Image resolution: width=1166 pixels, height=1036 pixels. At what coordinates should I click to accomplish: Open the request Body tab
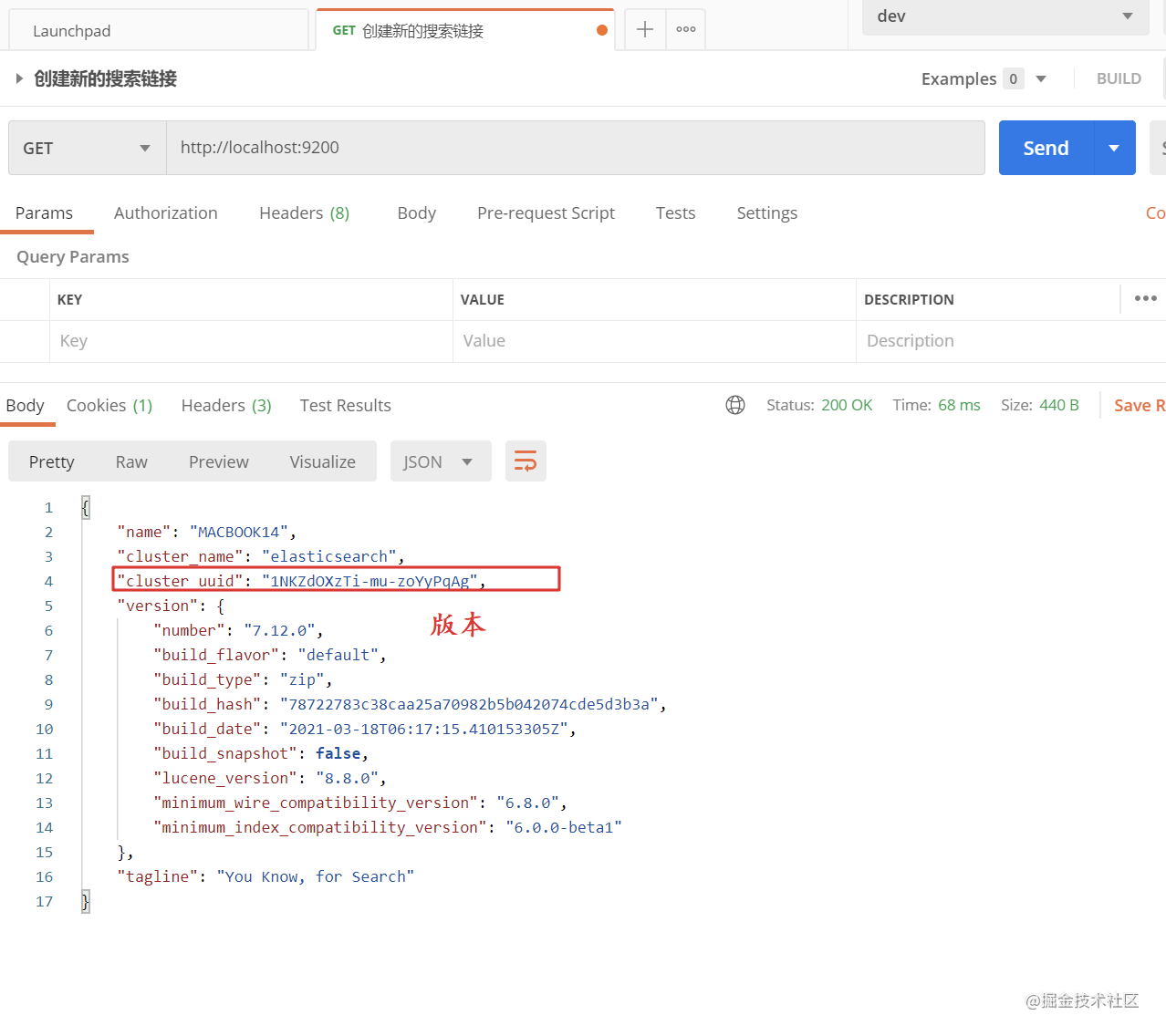tap(417, 212)
